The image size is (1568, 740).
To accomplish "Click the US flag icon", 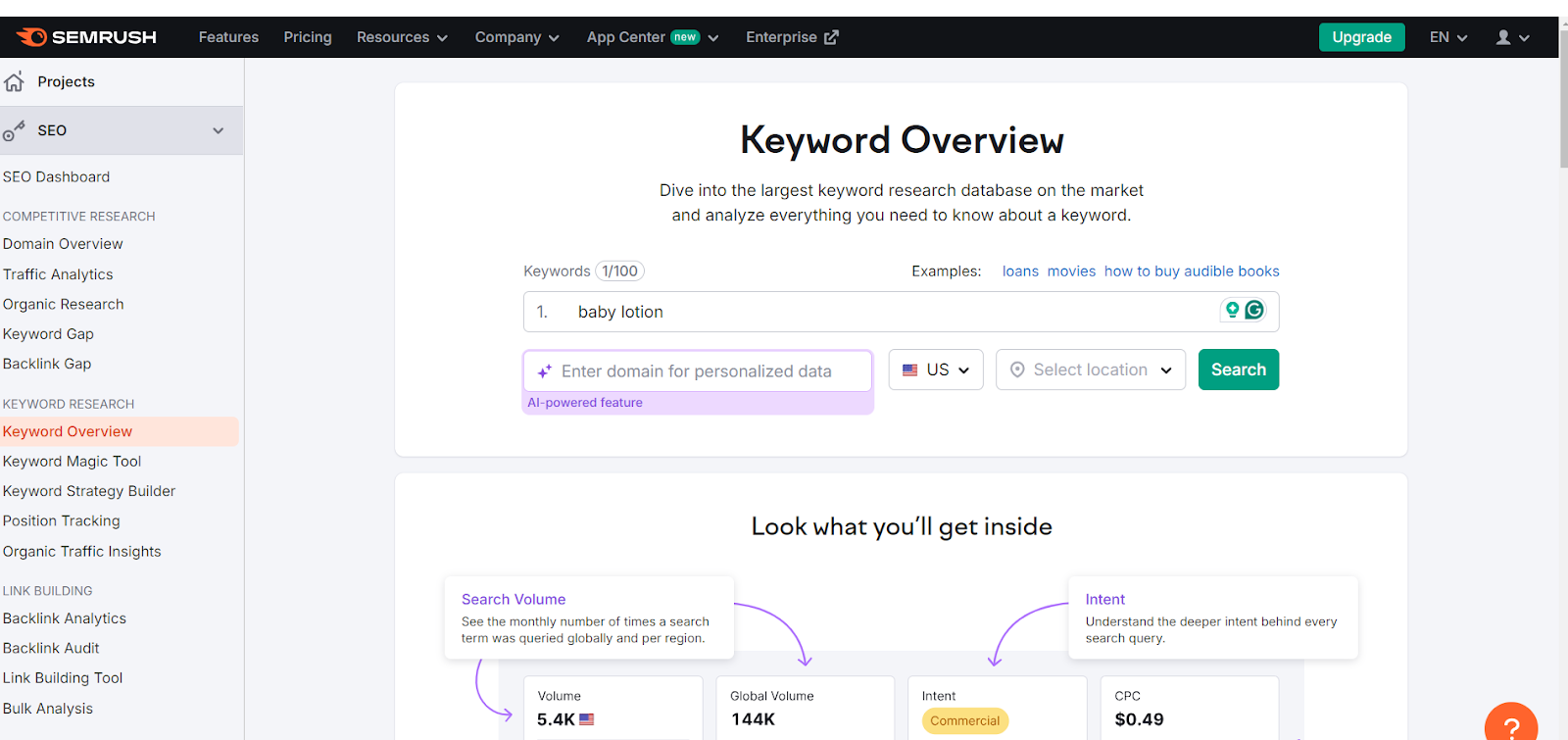I will (x=910, y=370).
